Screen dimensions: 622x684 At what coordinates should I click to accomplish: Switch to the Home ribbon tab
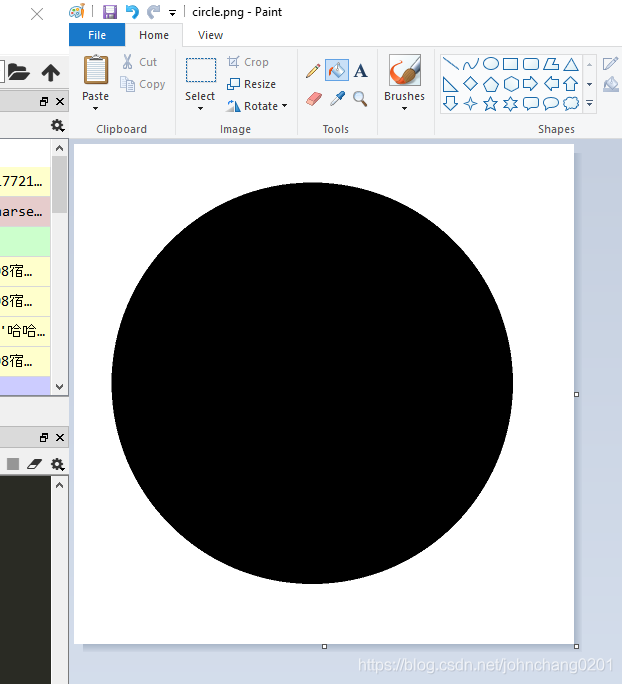pyautogui.click(x=154, y=35)
